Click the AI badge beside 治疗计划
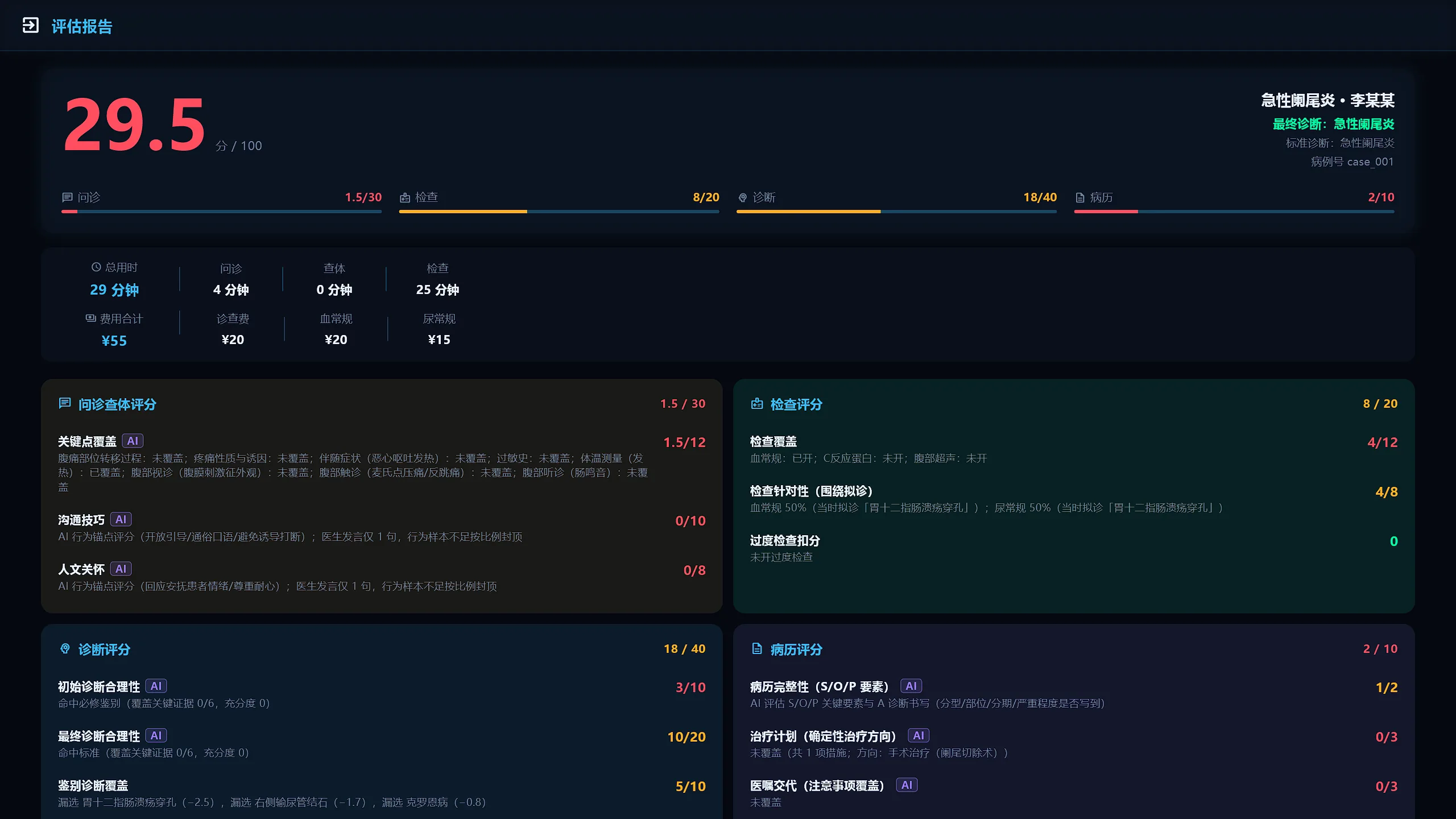1456x819 pixels. coord(919,735)
